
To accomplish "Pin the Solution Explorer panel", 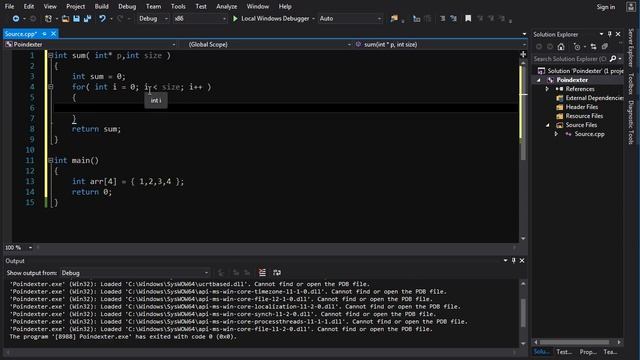I will [x=609, y=34].
